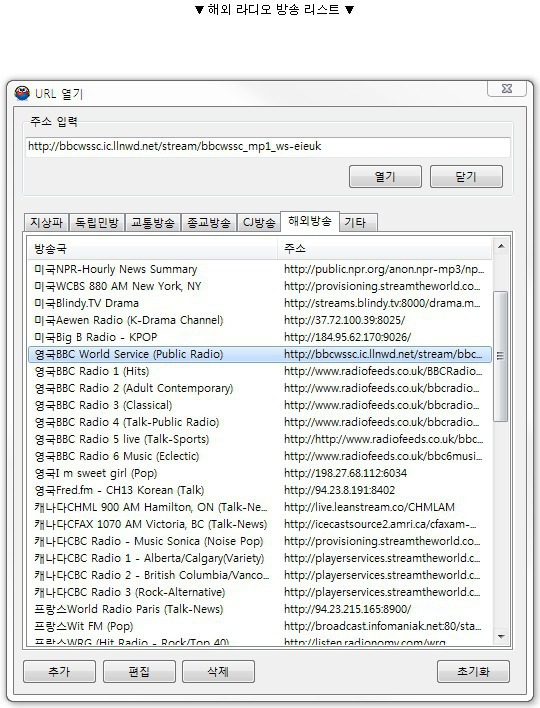Select 영국BBC Radio 2 (Adult Contemporary)
Screen dimensions: 540x708
pos(259,388)
